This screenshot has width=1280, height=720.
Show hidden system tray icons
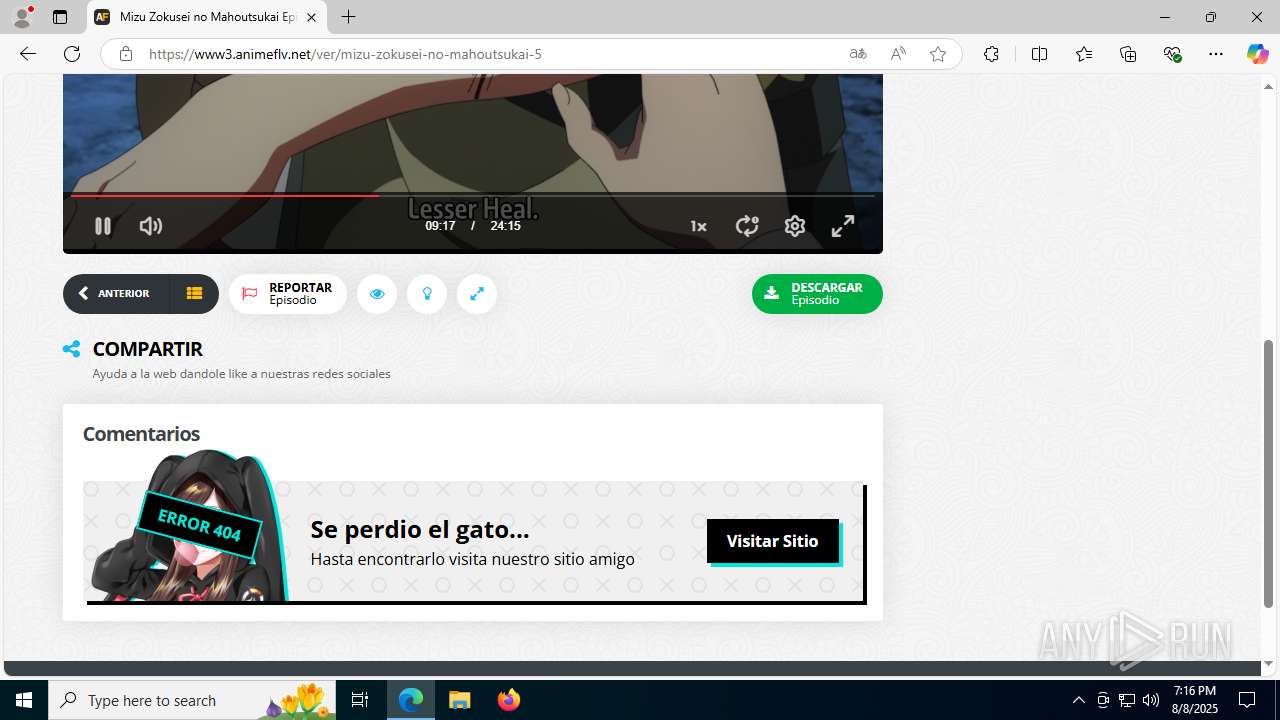tap(1078, 700)
